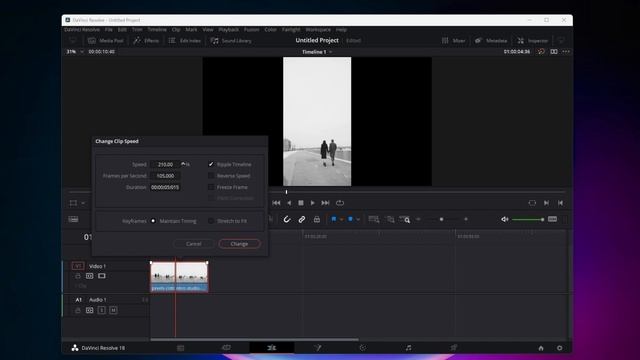640x360 pixels.
Task: Jump to previous clip button
Action: [x=560, y=203]
